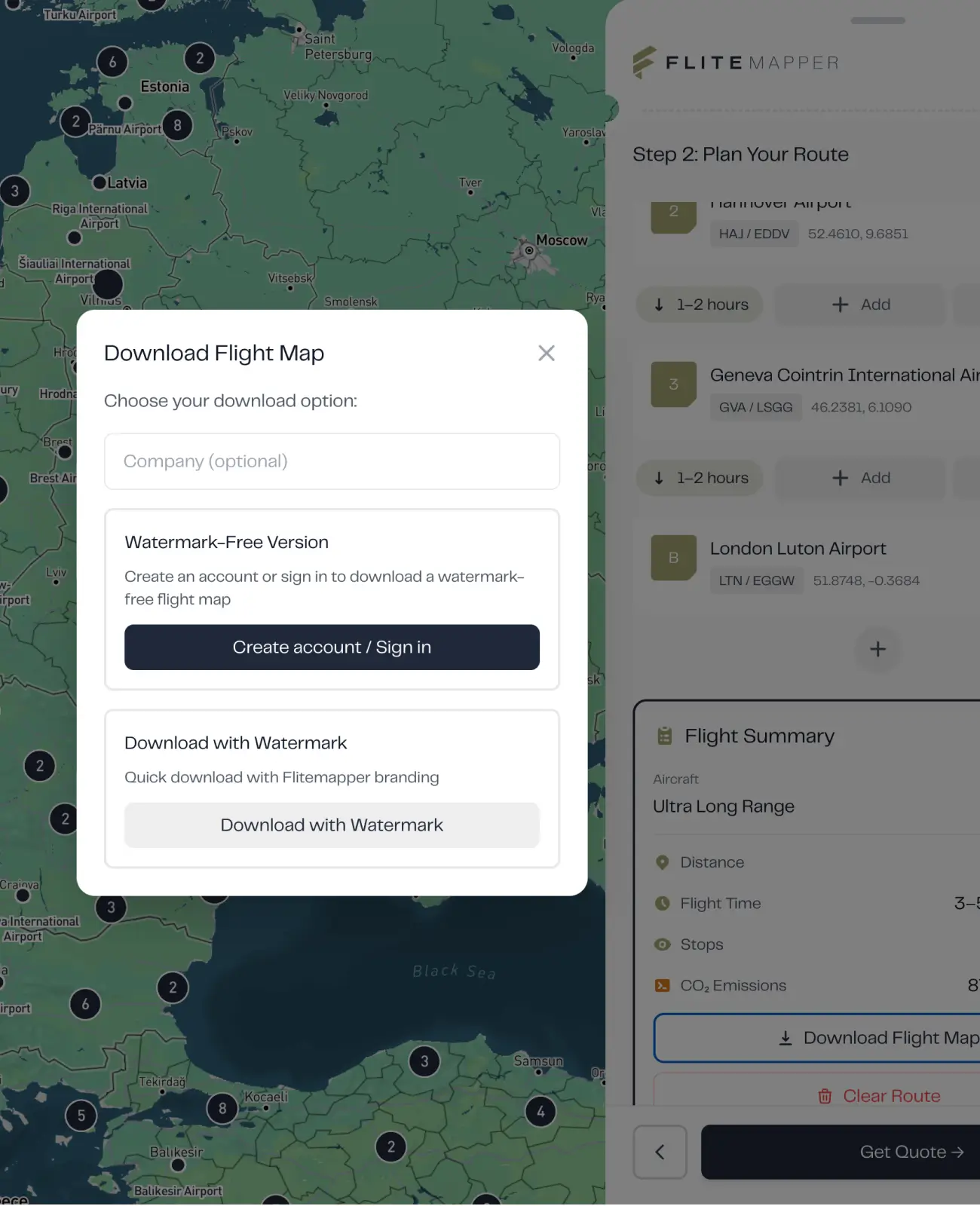
Task: Click the Clear Route button
Action: [x=817, y=1090]
